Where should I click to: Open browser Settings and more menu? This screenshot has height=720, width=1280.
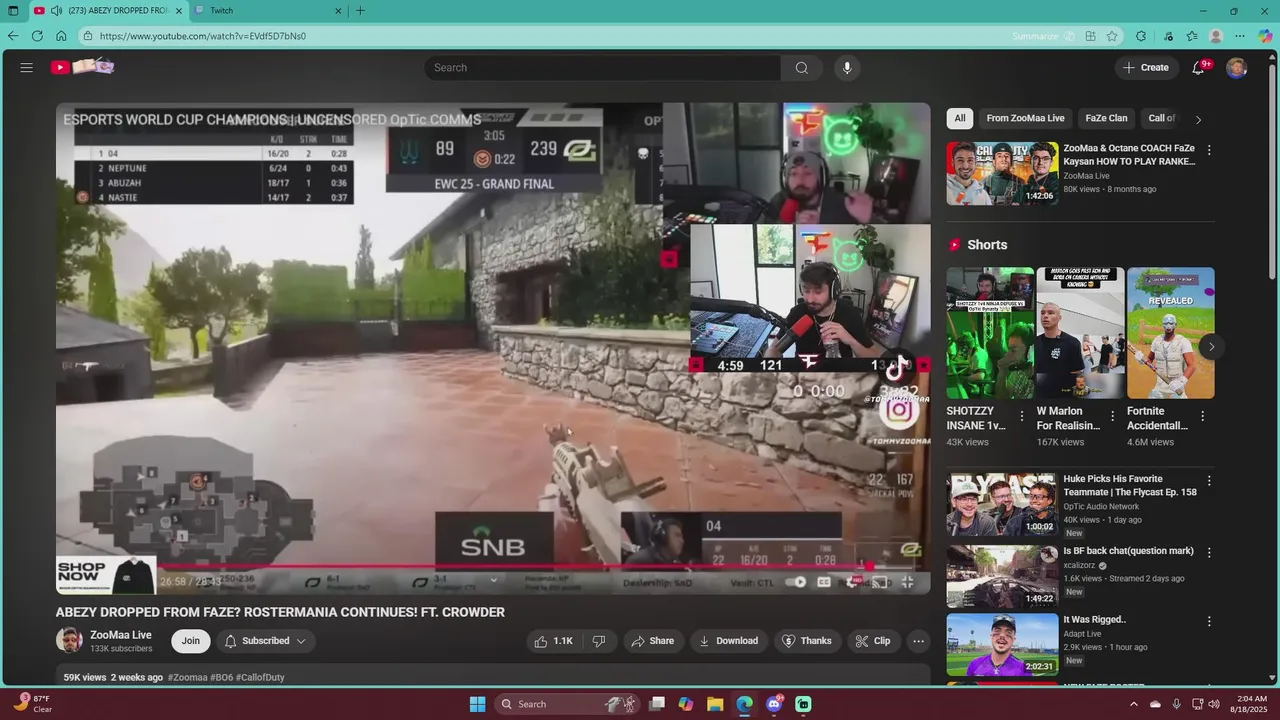[1240, 36]
